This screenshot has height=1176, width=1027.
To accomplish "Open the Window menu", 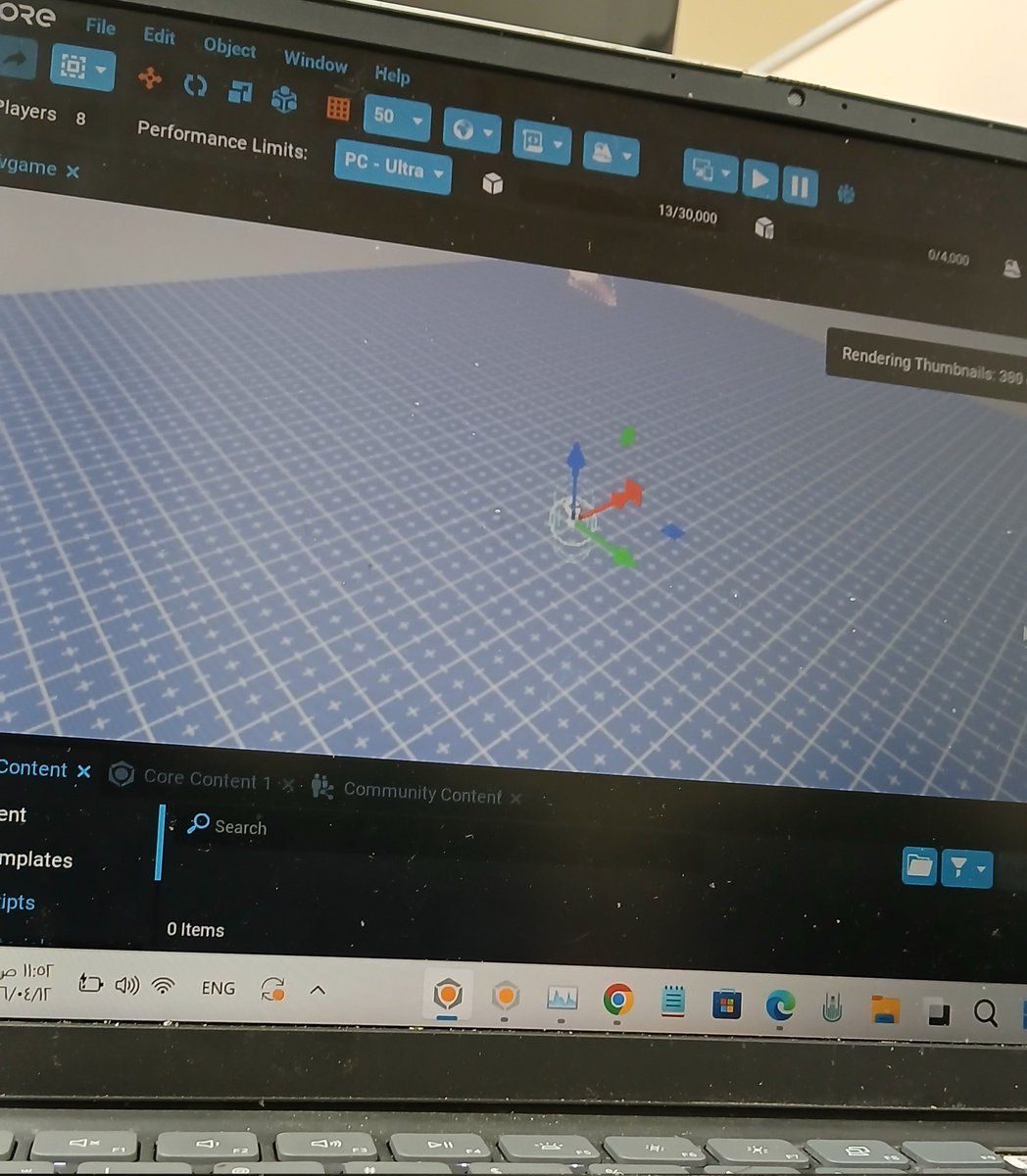I will 316,61.
